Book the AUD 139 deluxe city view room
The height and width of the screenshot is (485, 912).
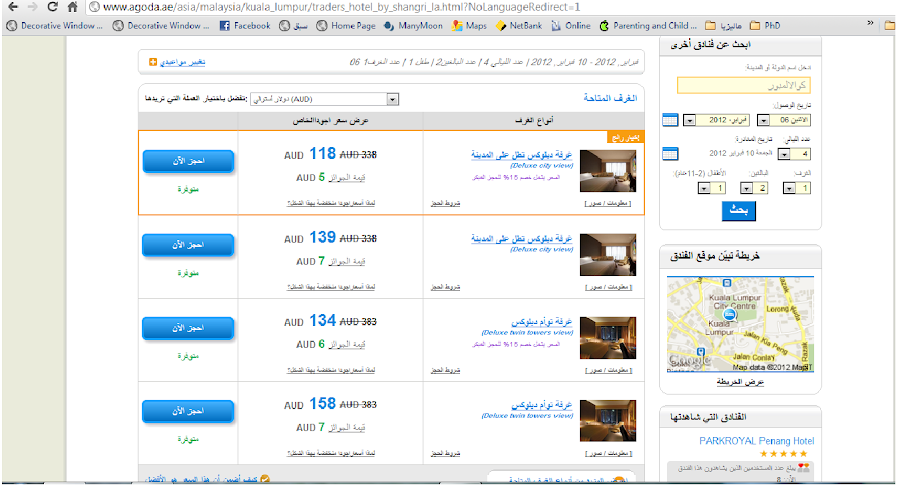tap(188, 245)
